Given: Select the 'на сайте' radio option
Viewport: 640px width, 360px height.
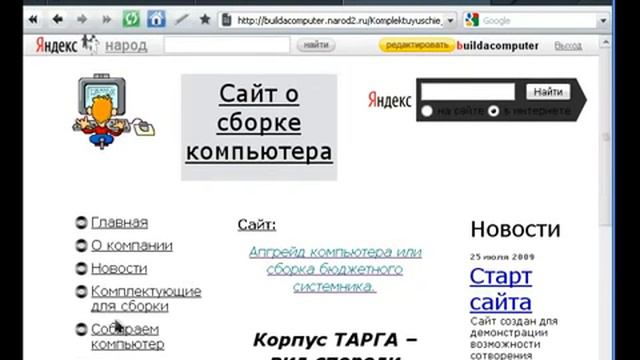Looking at the screenshot, I should [427, 111].
